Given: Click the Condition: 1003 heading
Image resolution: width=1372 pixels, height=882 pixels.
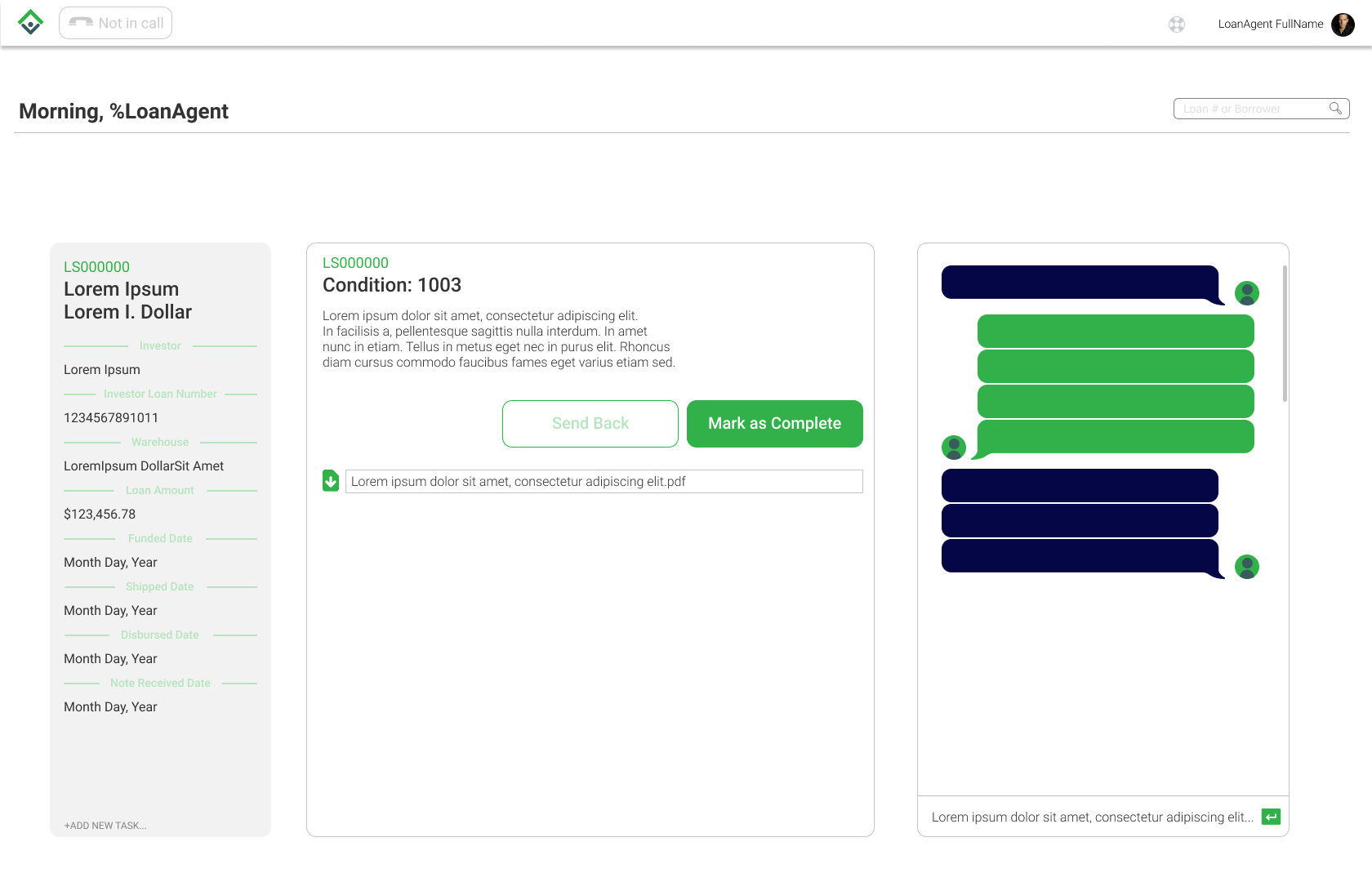Looking at the screenshot, I should (x=392, y=285).
